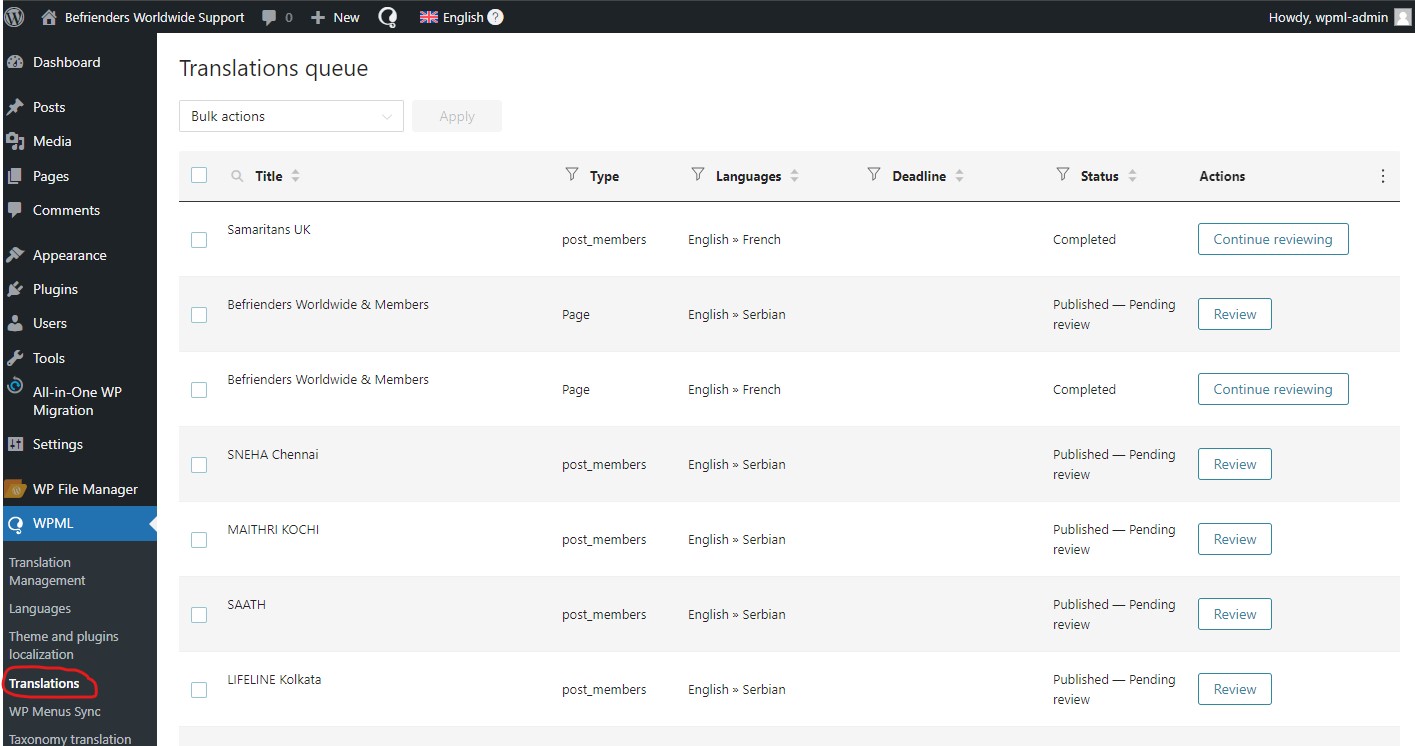Click the disabled Apply button
Viewport: 1415px width, 746px height.
(x=457, y=116)
